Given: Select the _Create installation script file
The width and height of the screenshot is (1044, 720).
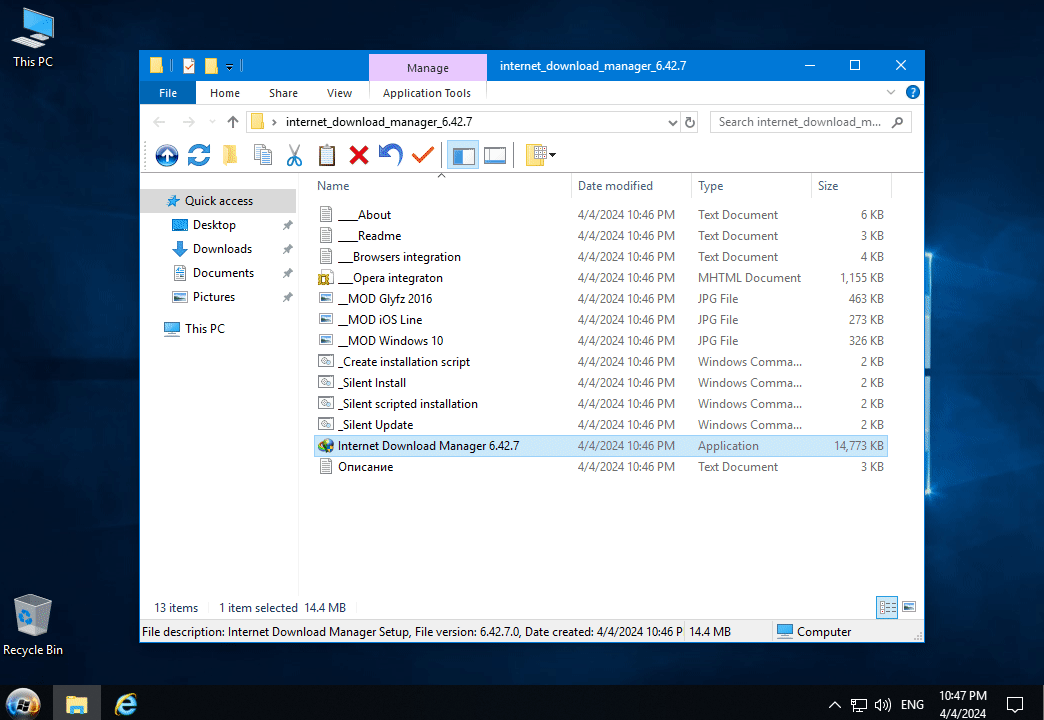Looking at the screenshot, I should 601,362.
